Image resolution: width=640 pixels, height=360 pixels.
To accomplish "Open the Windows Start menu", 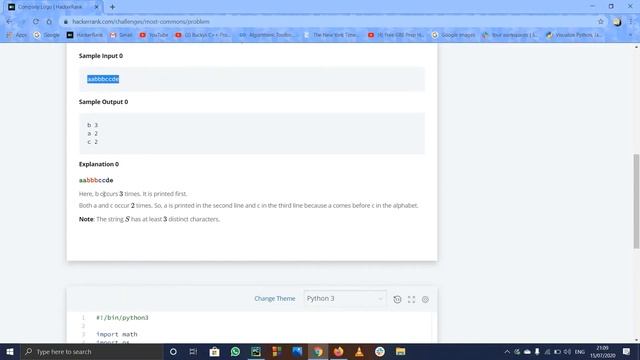I will (x=10, y=351).
